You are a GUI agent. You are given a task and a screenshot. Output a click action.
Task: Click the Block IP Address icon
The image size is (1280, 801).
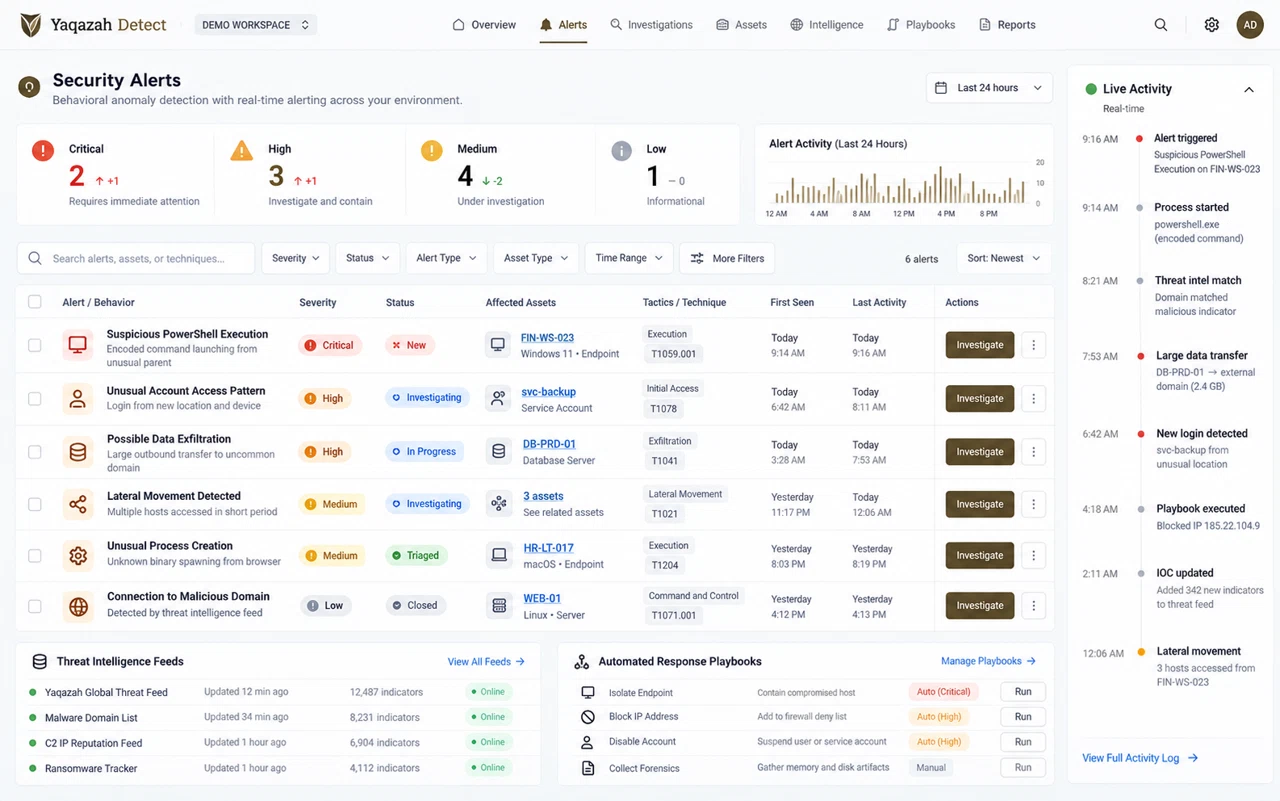pyautogui.click(x=588, y=717)
